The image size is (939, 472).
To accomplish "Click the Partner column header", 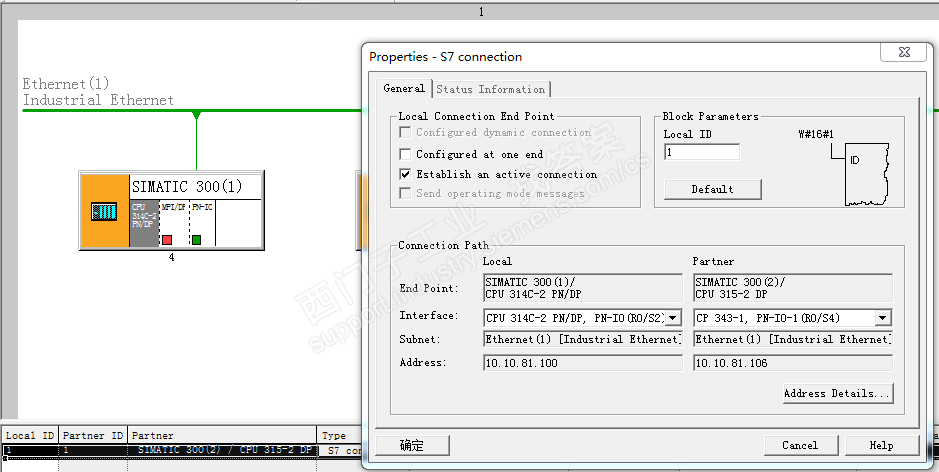I will click(x=222, y=435).
